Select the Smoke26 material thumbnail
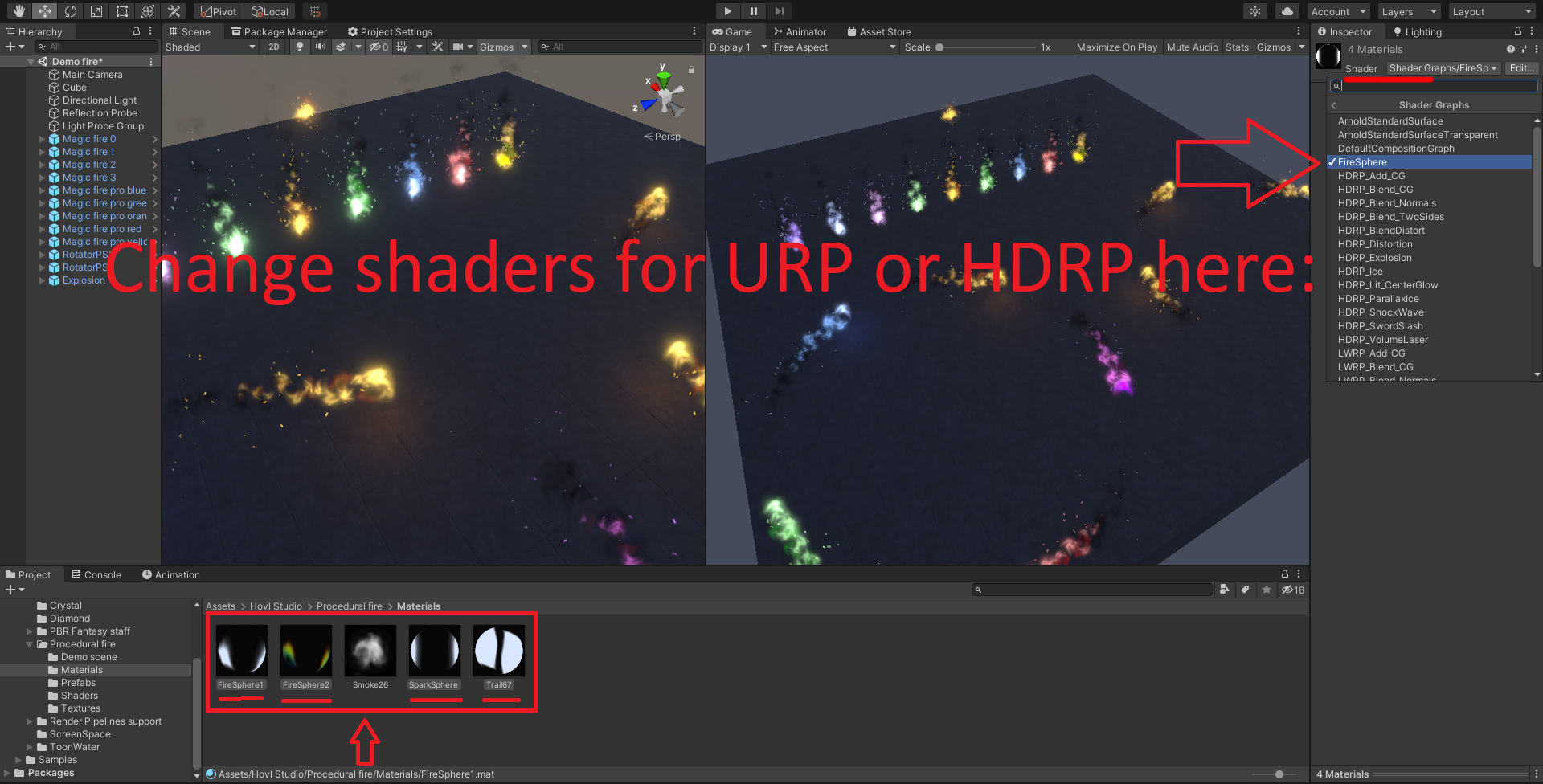Viewport: 1543px width, 784px height. pos(370,651)
